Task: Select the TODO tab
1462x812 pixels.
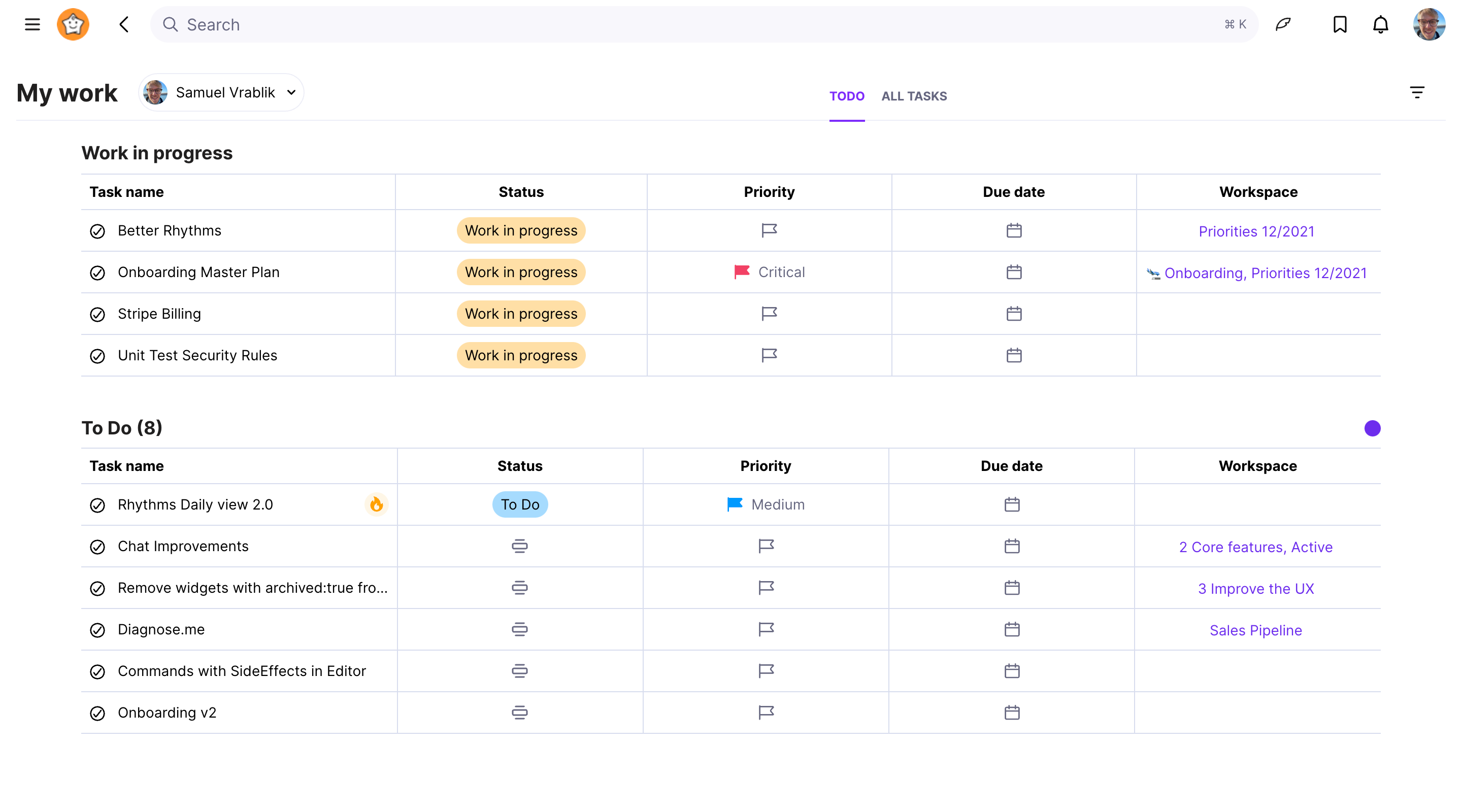Action: click(847, 96)
